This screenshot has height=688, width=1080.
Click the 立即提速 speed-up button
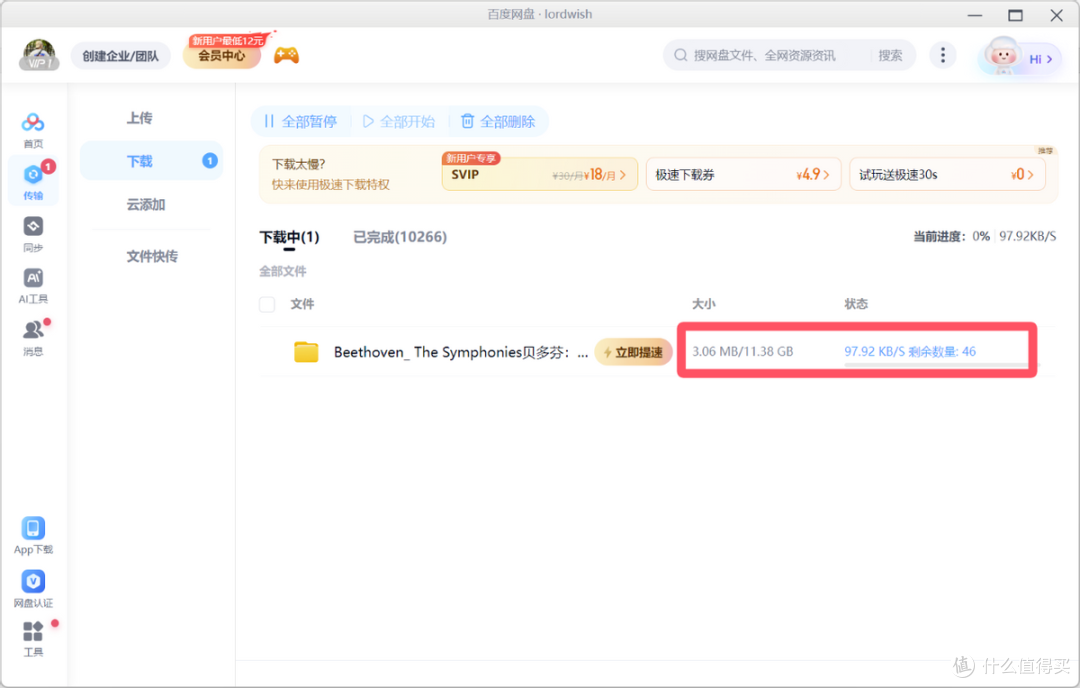633,352
